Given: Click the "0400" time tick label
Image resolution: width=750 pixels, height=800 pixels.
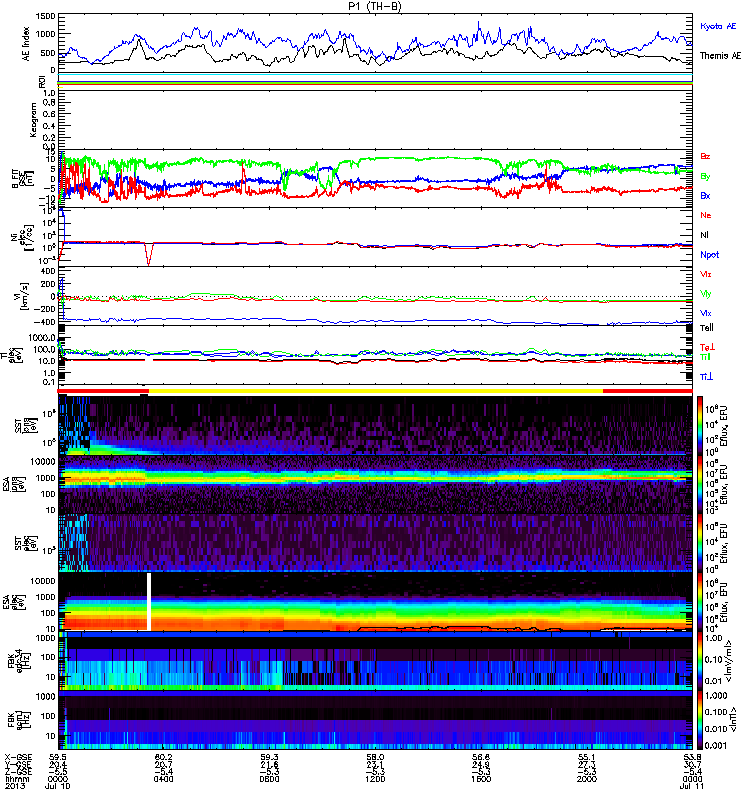Looking at the screenshot, I should coord(163,779).
